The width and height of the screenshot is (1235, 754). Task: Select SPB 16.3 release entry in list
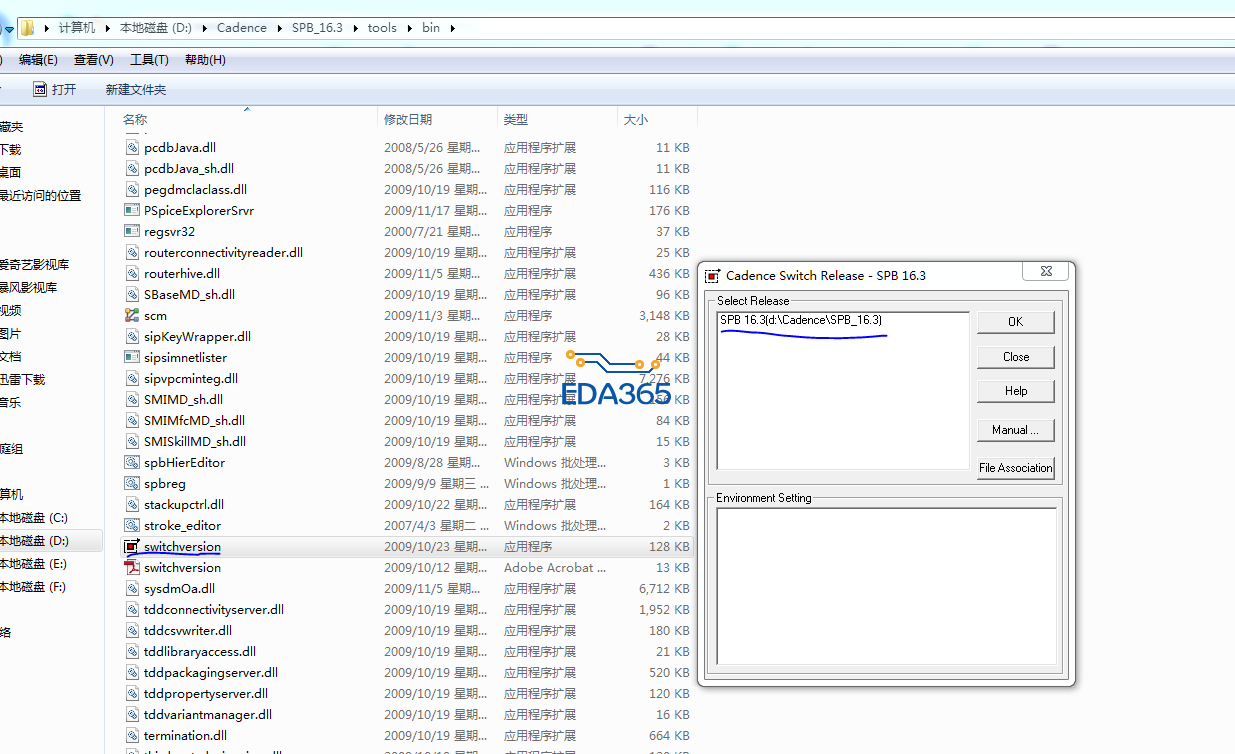click(x=800, y=320)
